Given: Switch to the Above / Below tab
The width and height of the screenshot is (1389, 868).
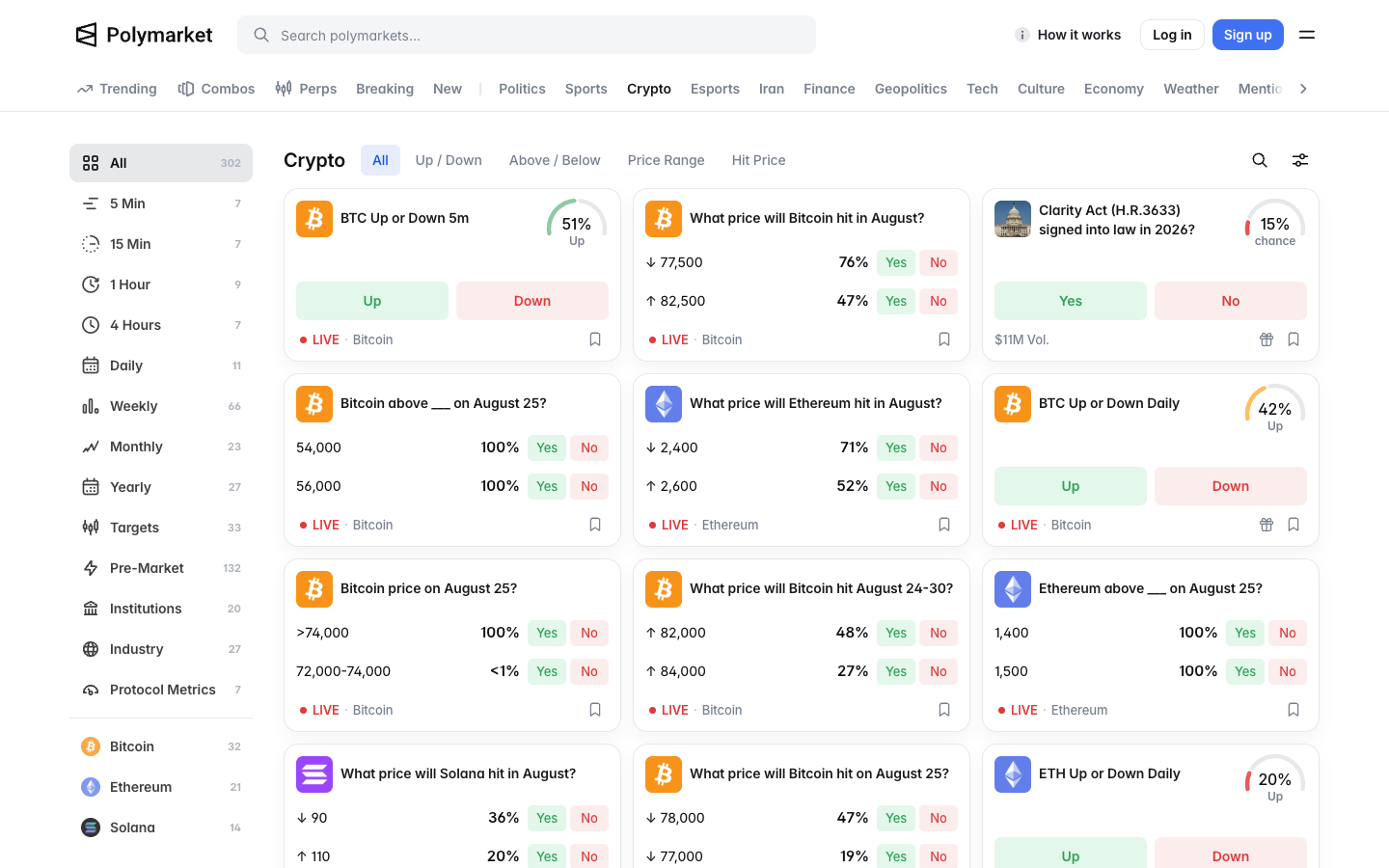Looking at the screenshot, I should tap(555, 160).
